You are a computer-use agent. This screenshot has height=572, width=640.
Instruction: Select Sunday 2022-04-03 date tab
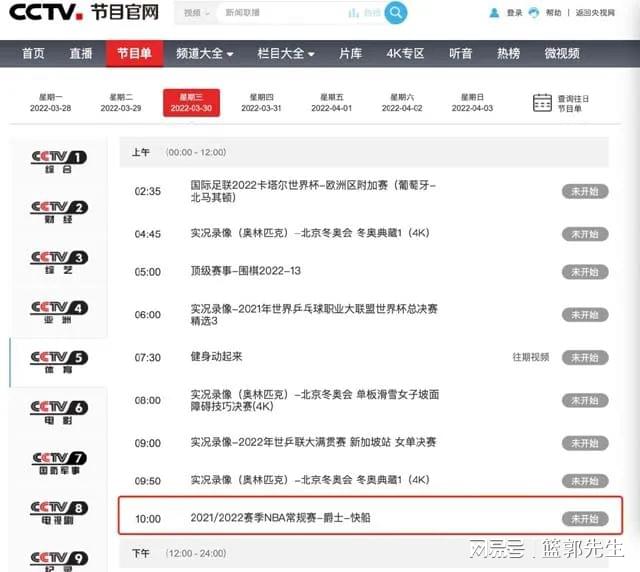tap(472, 102)
